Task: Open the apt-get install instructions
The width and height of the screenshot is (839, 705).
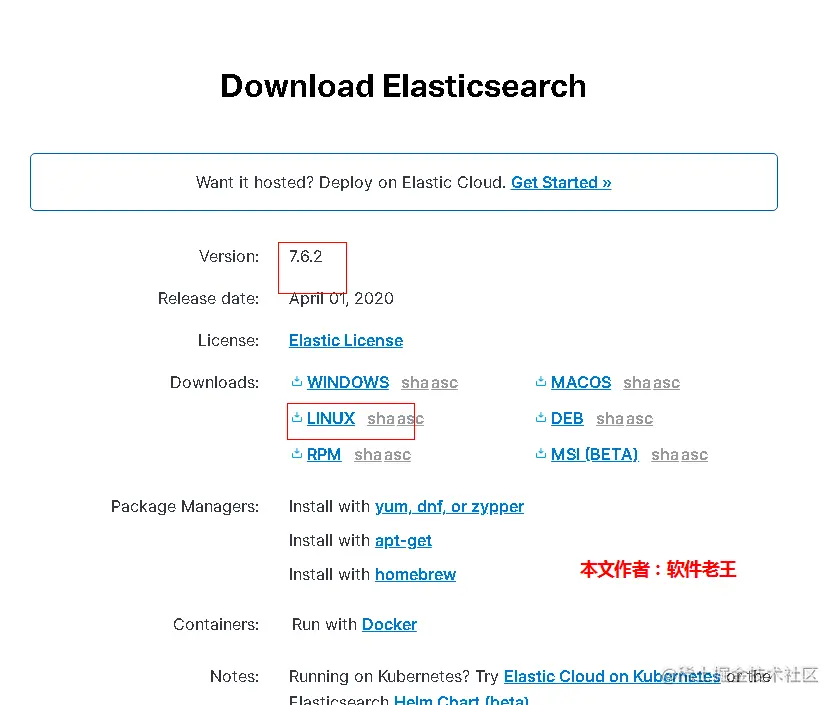Action: click(403, 541)
